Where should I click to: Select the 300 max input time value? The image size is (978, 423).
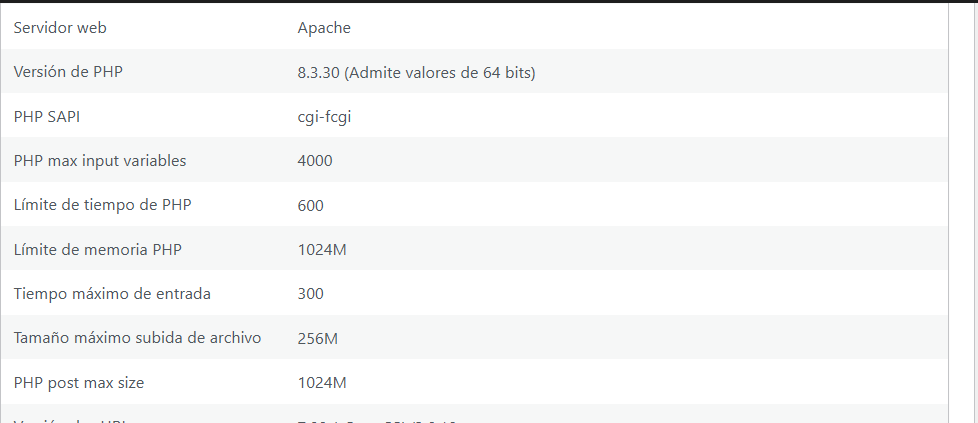pos(311,294)
